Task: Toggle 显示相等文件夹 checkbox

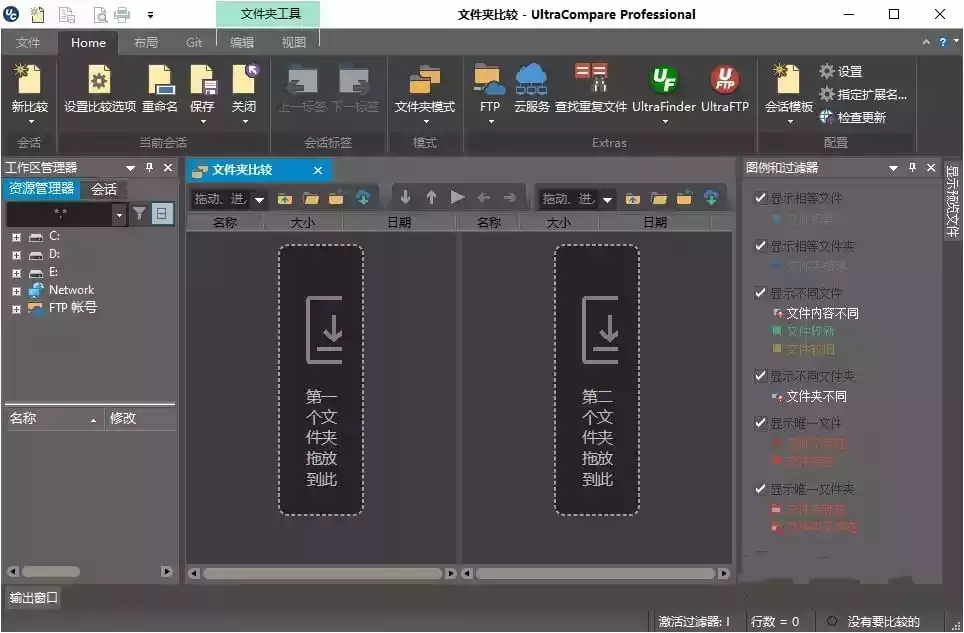Action: (761, 246)
